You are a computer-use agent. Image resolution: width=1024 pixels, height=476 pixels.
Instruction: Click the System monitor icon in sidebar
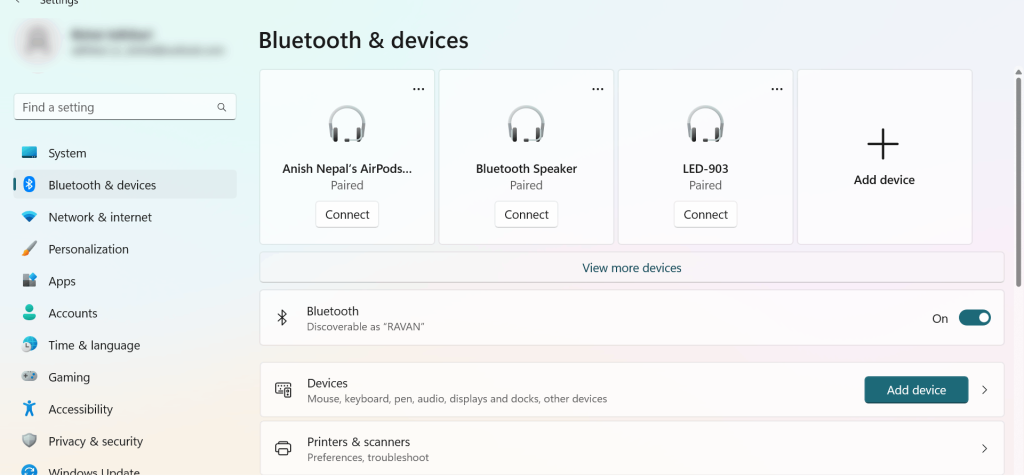(x=29, y=153)
